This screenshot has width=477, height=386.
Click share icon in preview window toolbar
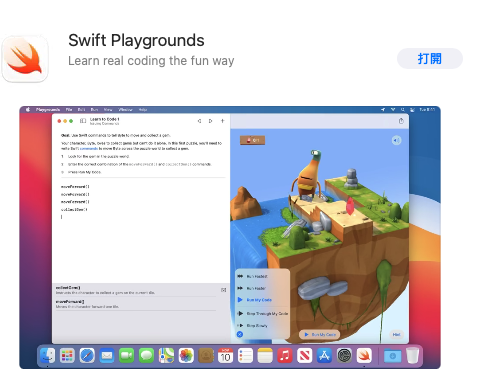[x=401, y=121]
